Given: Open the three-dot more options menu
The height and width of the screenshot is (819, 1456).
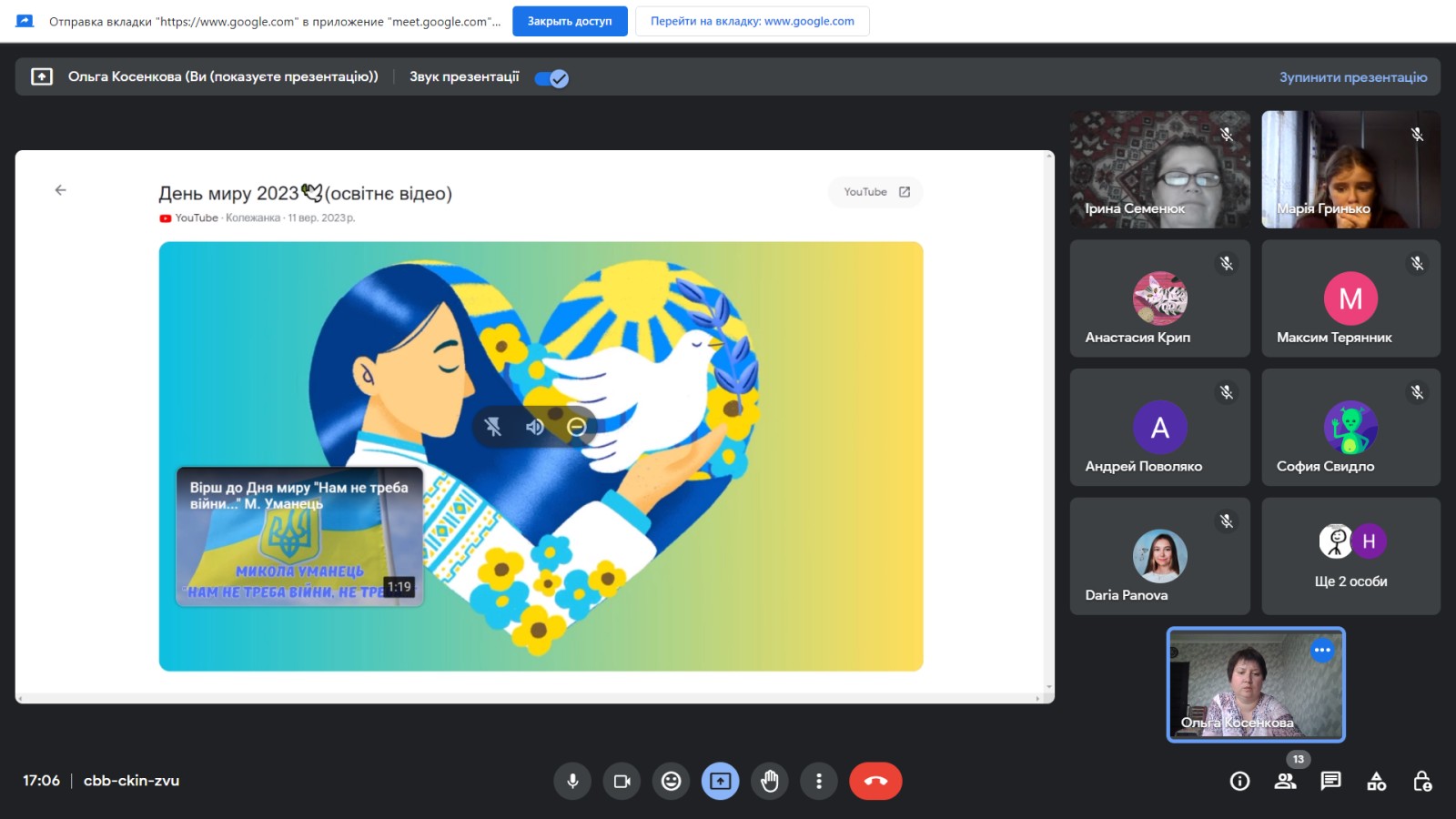Looking at the screenshot, I should 819,781.
